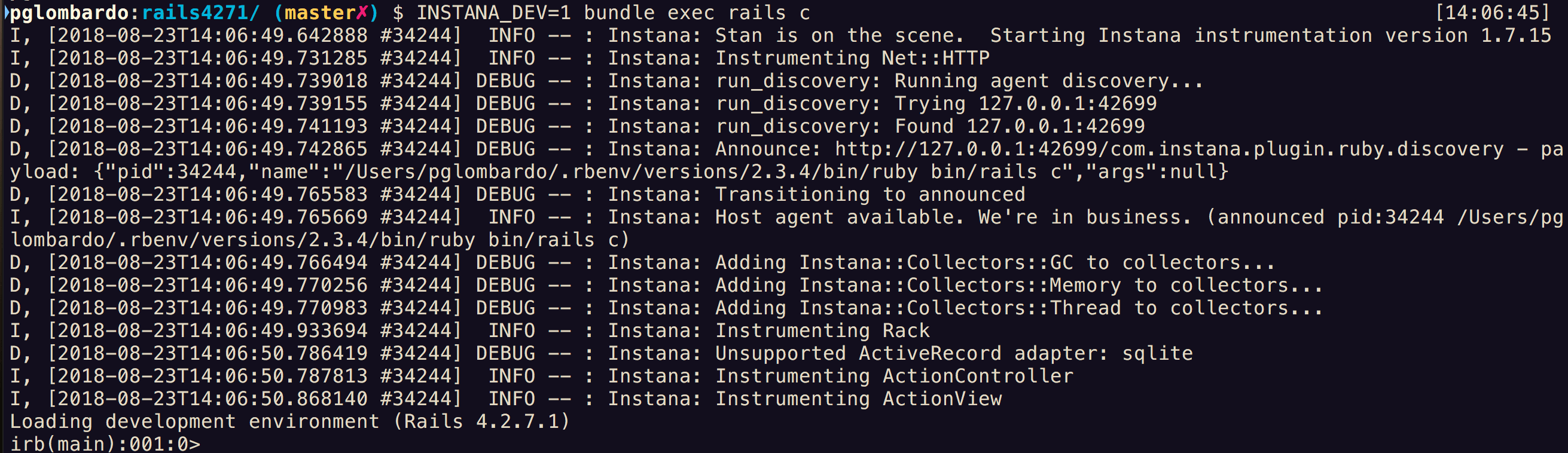The height and width of the screenshot is (453, 1568).
Task: Click "Trying 127.0.0.1:42699" address text
Action: point(1025,103)
